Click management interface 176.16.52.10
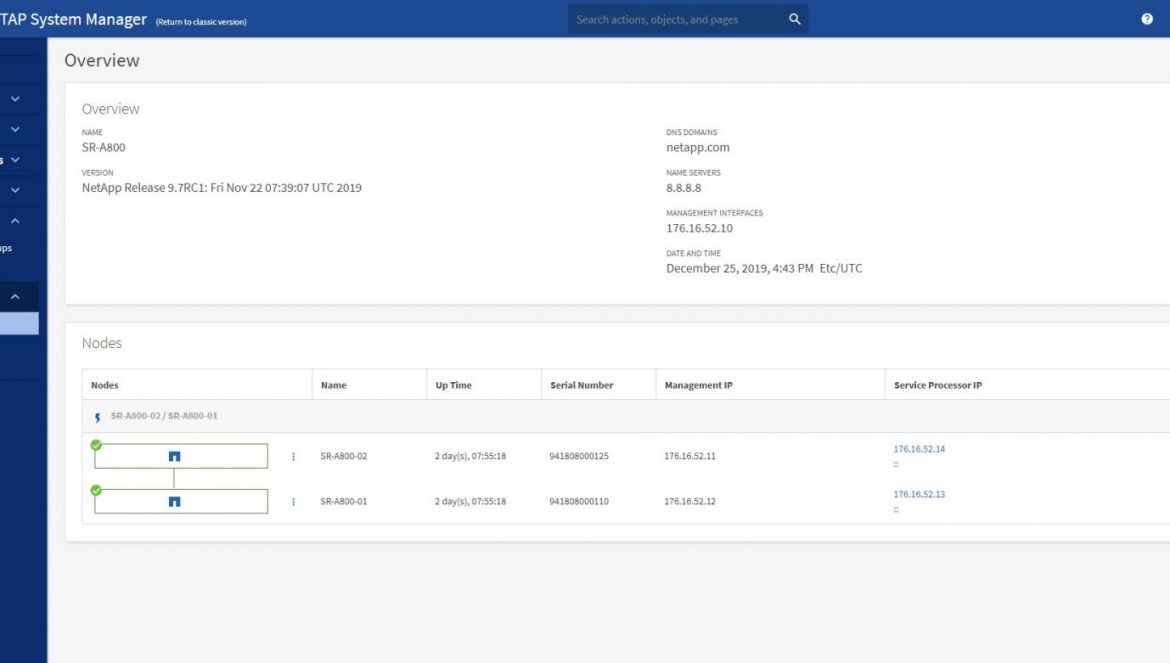The width and height of the screenshot is (1170, 663). coord(699,228)
